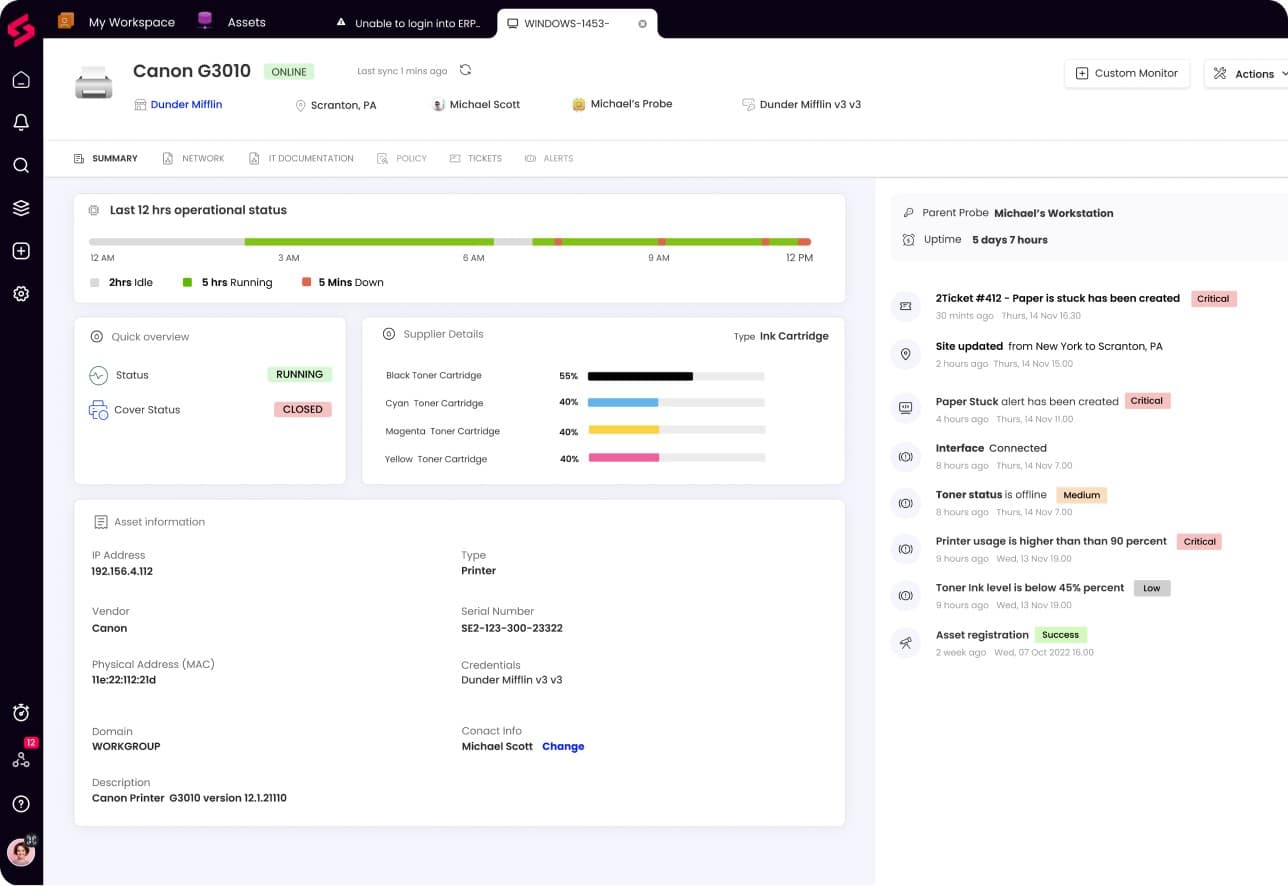Click the location pin icon beside Site updated

pyautogui.click(x=905, y=354)
